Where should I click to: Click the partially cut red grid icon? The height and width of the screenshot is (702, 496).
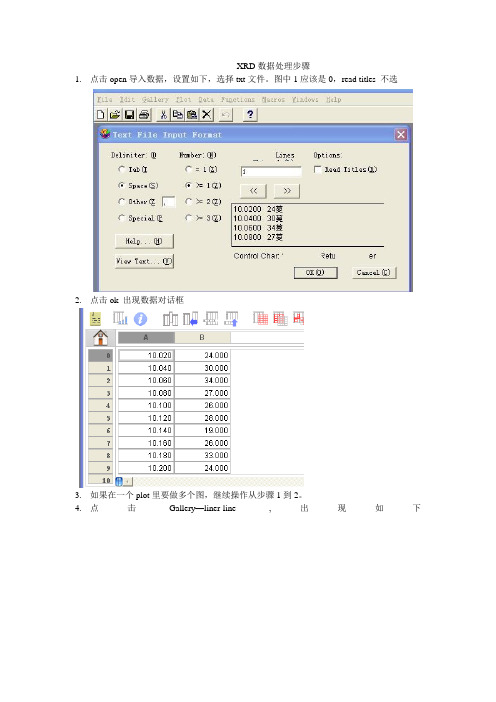coord(299,318)
